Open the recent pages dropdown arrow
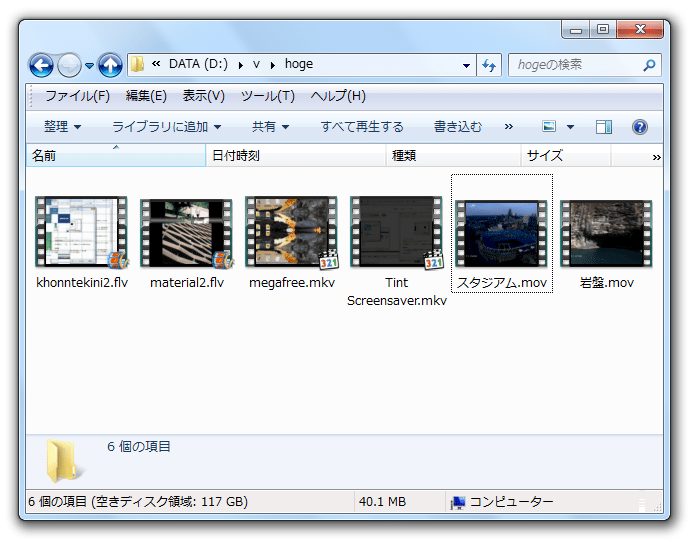This screenshot has height=542, width=692. 90,66
